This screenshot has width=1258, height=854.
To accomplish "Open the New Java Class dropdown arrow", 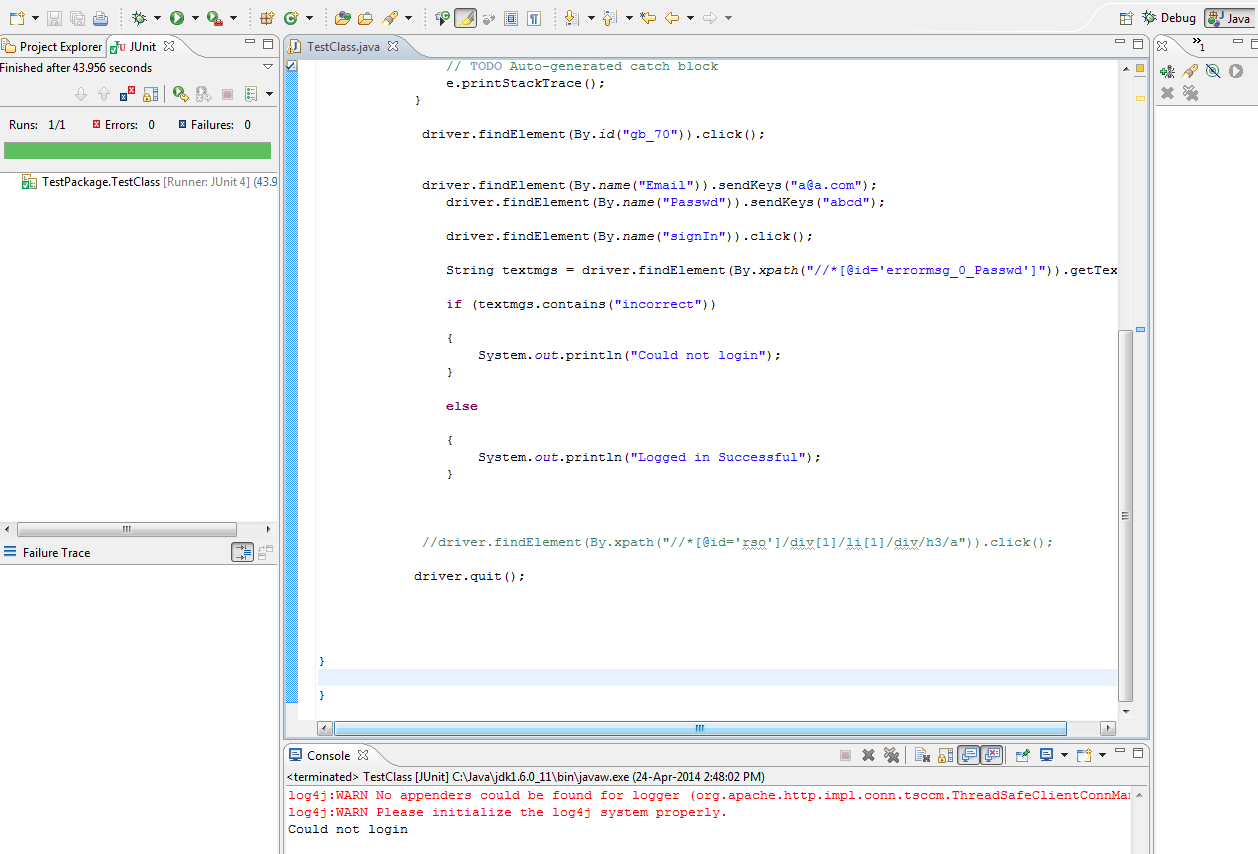I will (309, 18).
